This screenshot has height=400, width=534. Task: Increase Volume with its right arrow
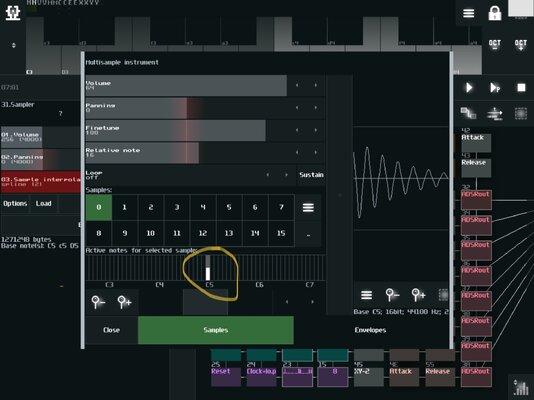316,85
